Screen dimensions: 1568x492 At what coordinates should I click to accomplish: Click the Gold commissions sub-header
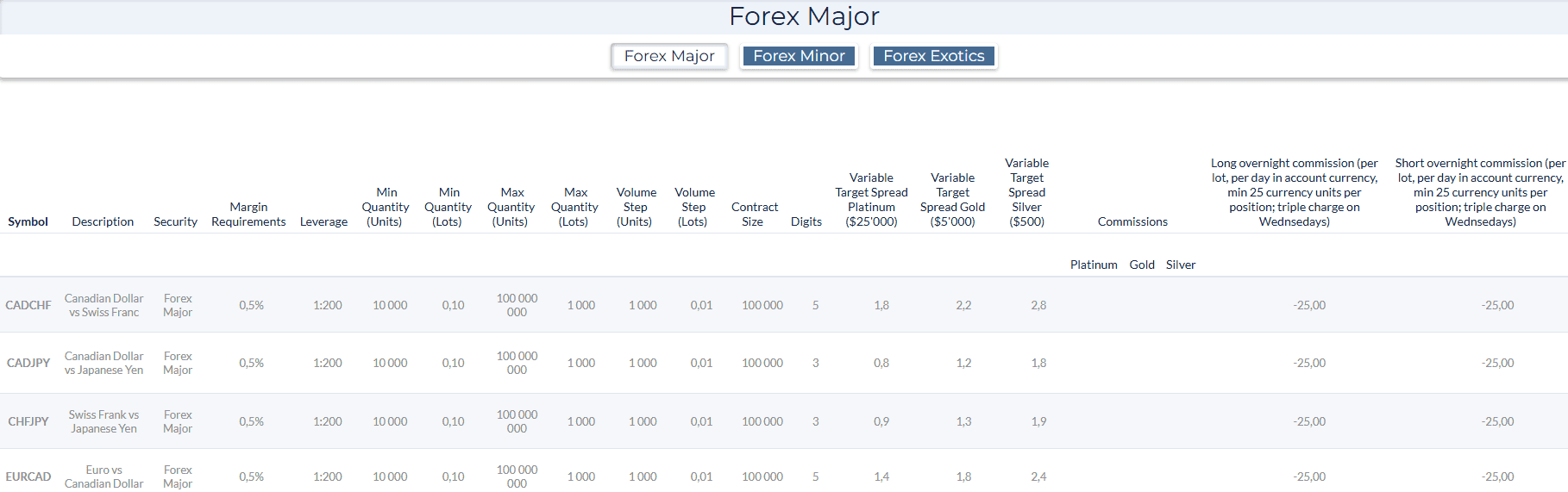(1142, 265)
